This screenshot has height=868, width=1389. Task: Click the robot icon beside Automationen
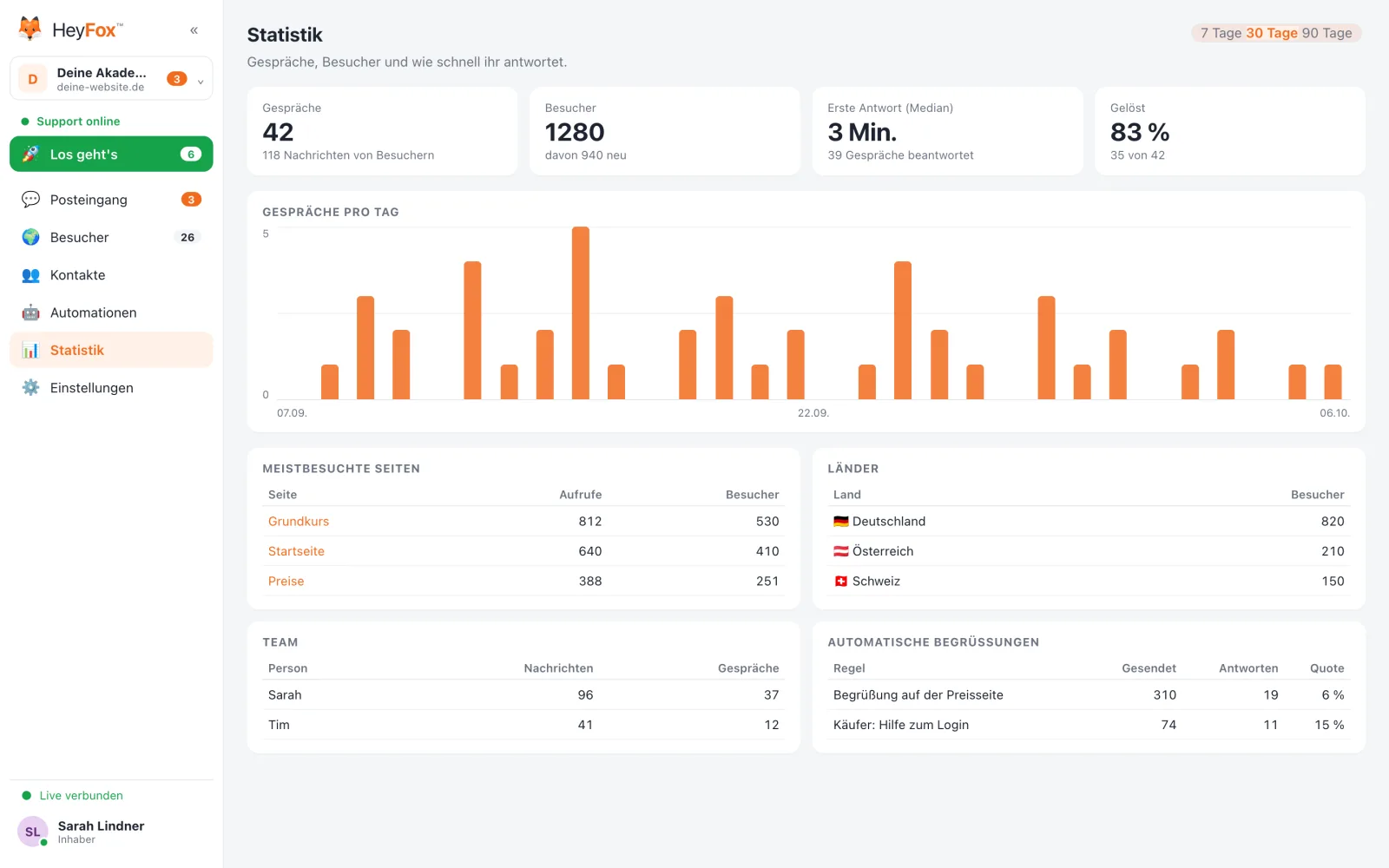tap(30, 312)
